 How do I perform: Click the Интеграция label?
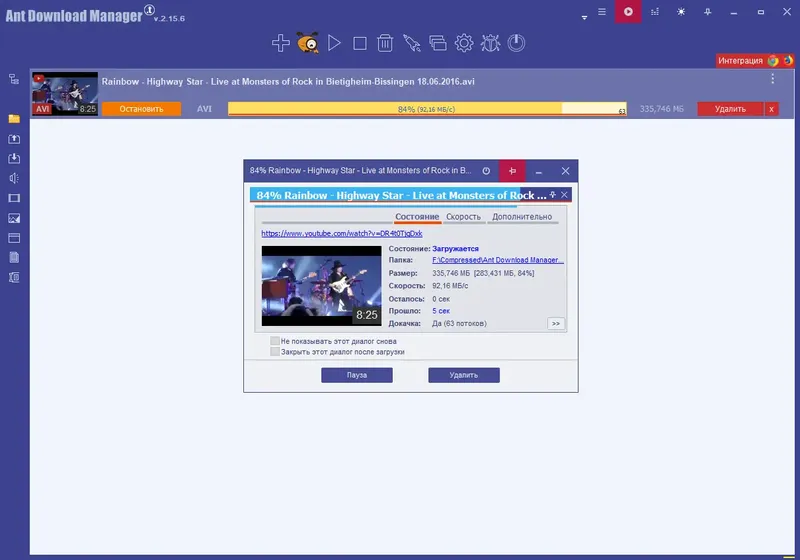(x=740, y=61)
